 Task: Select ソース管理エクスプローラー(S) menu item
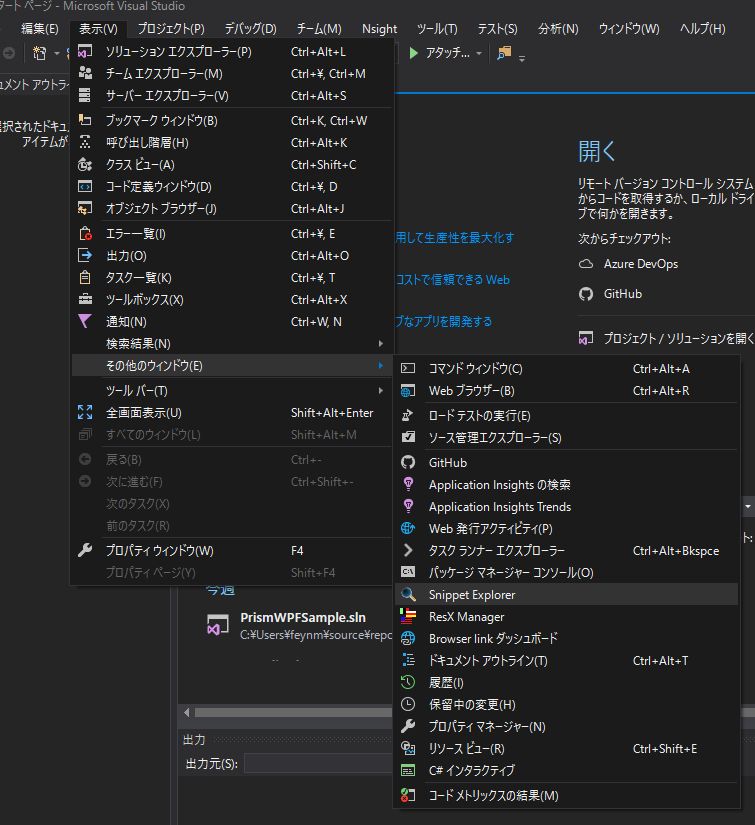566,438
